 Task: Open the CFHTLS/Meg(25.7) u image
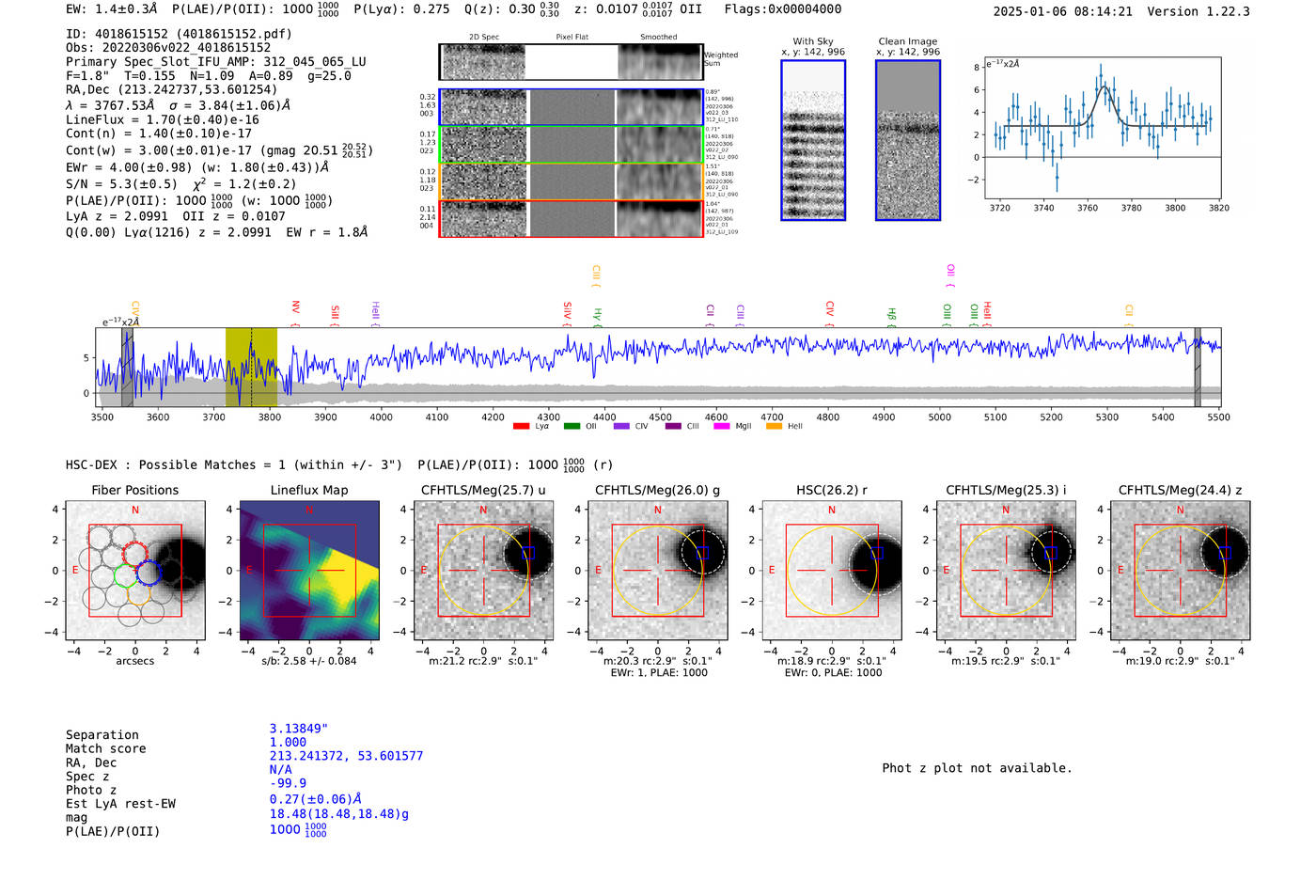coord(483,571)
